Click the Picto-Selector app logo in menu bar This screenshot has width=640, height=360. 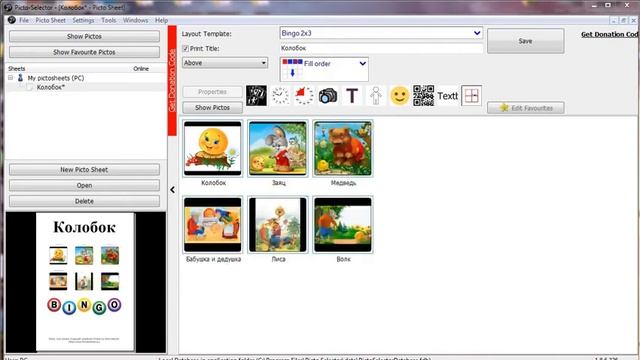pyautogui.click(x=11, y=20)
